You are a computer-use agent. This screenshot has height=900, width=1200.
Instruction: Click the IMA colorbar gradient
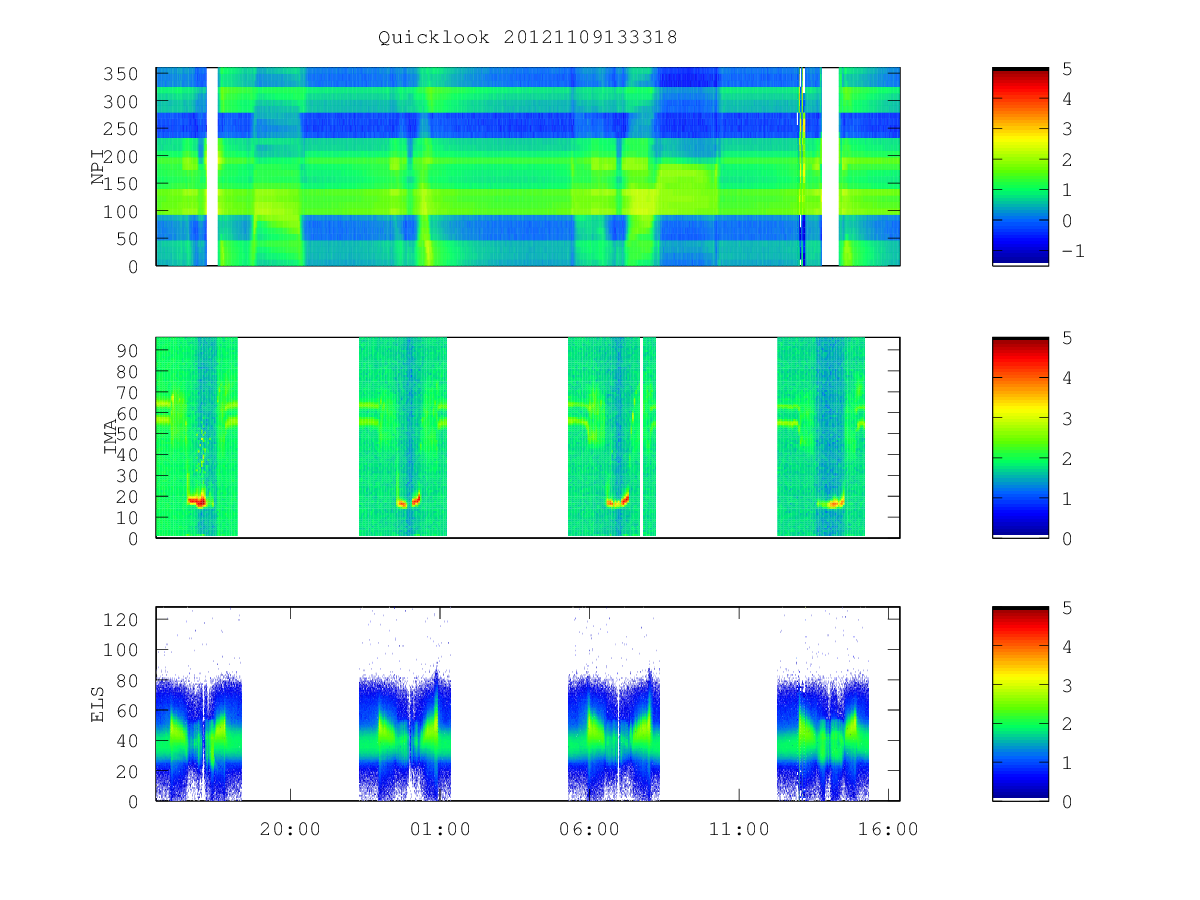(1020, 437)
